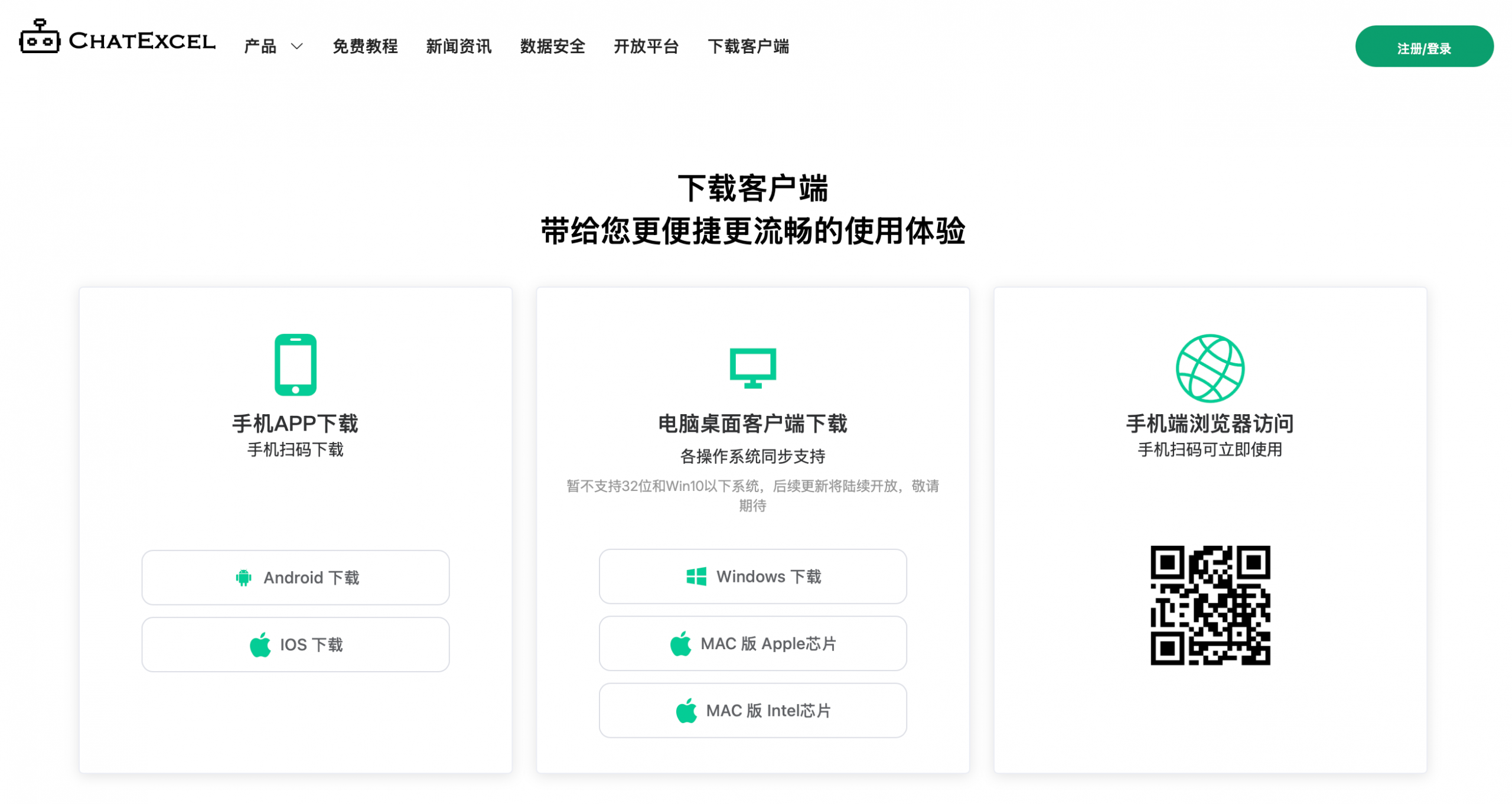Screen dimensions: 1512x804
Task: Click the mobile browser QR code
Action: (1210, 605)
